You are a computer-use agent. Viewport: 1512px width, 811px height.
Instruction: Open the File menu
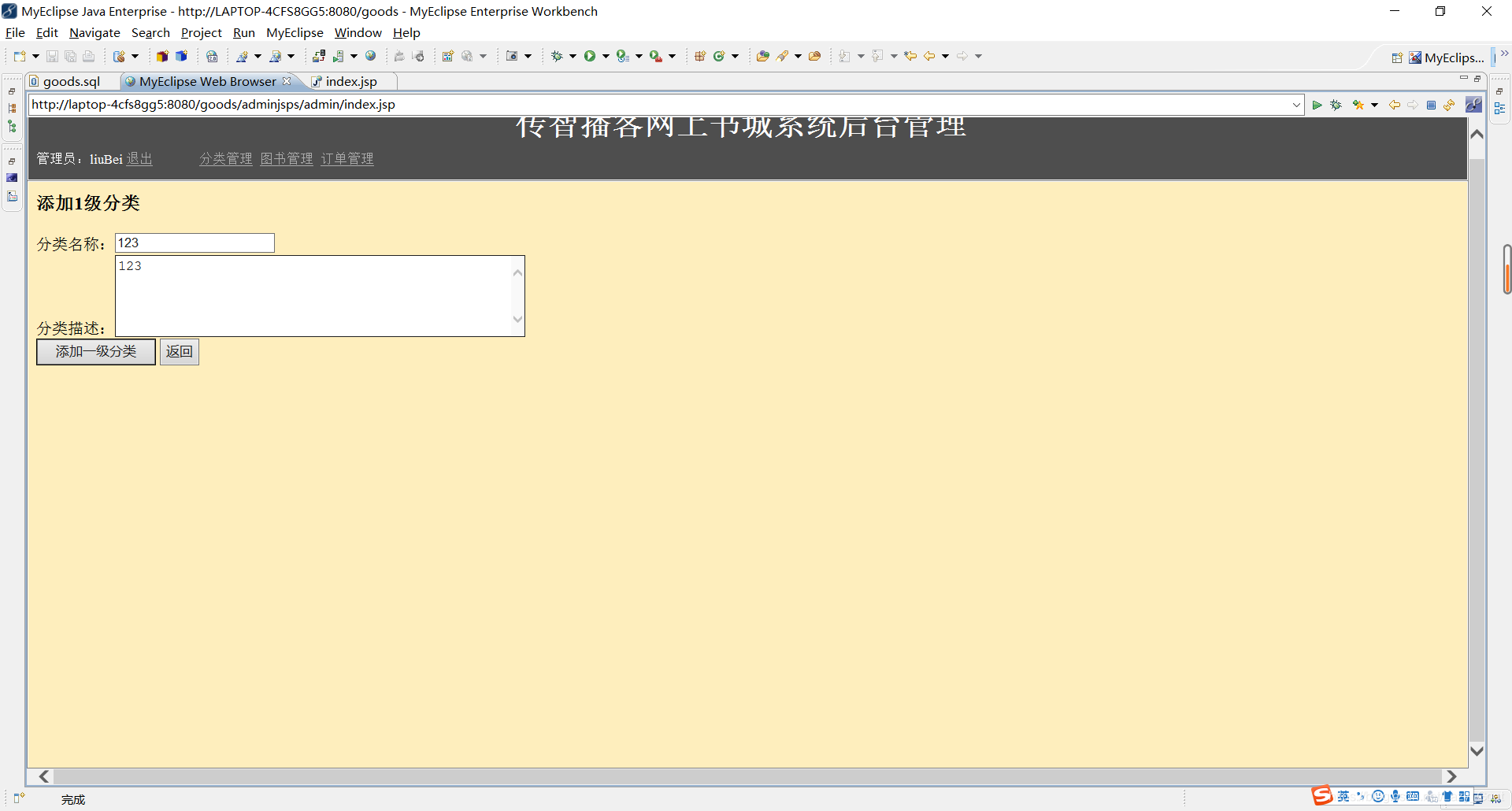coord(15,32)
